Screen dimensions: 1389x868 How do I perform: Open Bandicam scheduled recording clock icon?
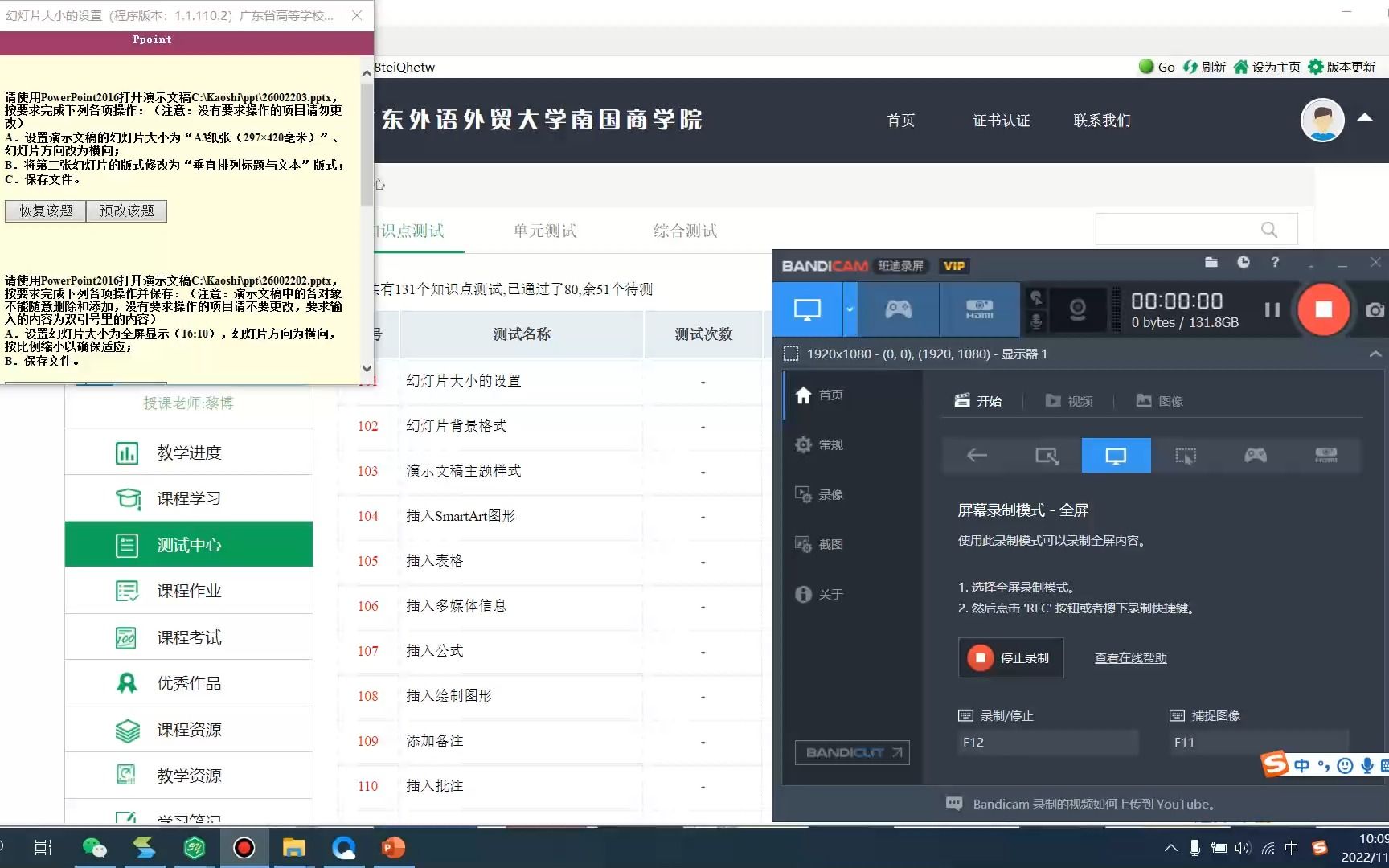click(1244, 263)
